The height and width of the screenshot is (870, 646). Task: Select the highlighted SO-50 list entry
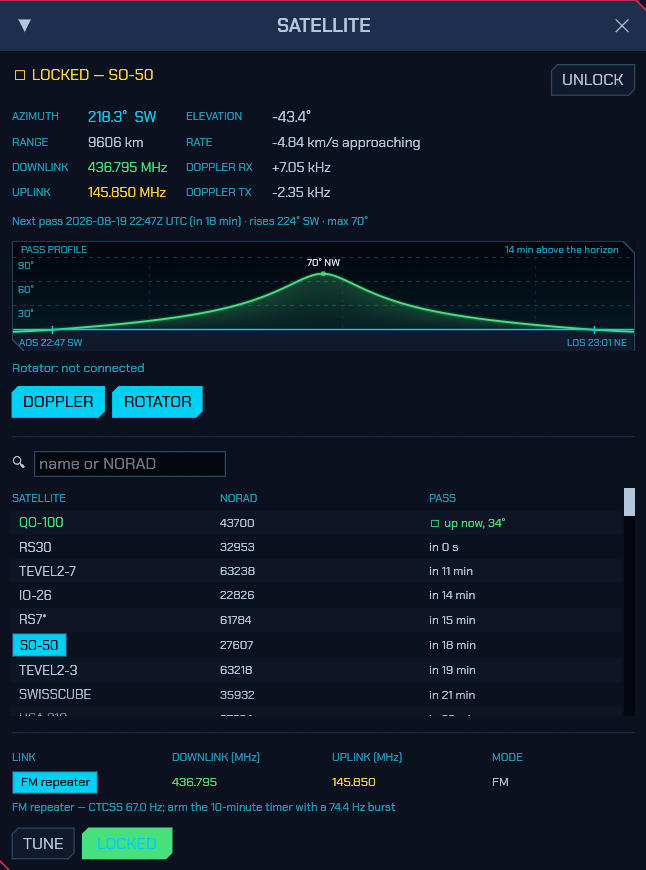pyautogui.click(x=39, y=645)
